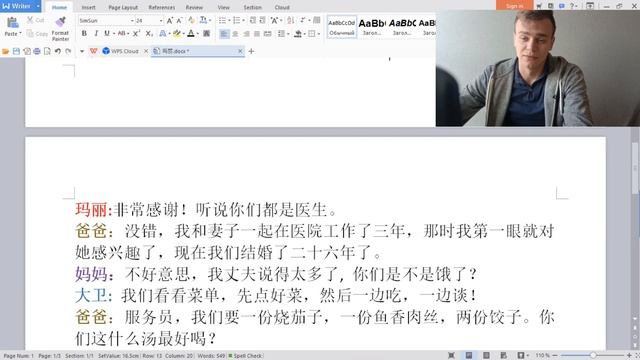The width and height of the screenshot is (640, 360).
Task: Toggle Align Right paragraph alignment
Action: 246,34
